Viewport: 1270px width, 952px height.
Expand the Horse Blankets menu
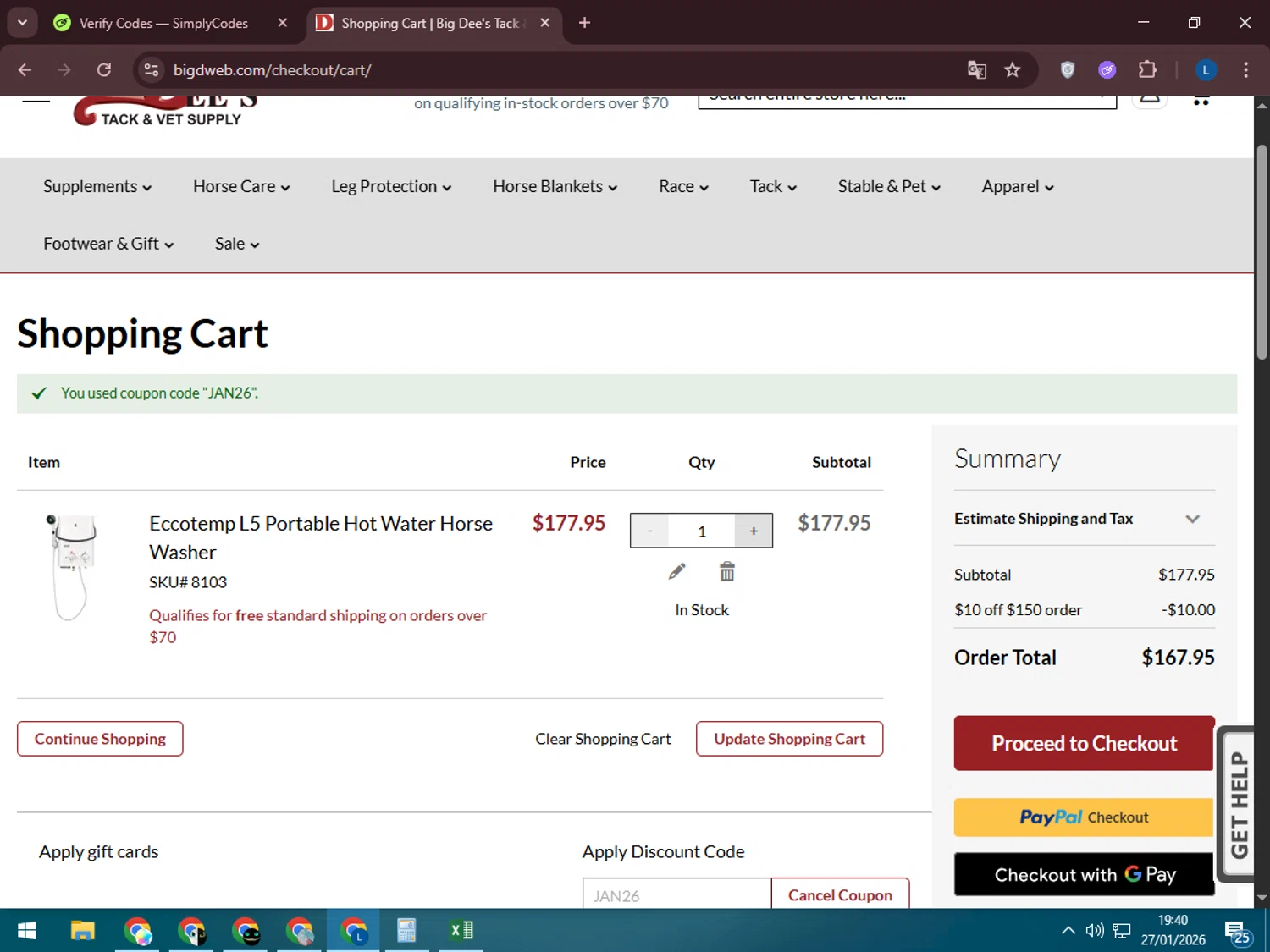click(555, 187)
